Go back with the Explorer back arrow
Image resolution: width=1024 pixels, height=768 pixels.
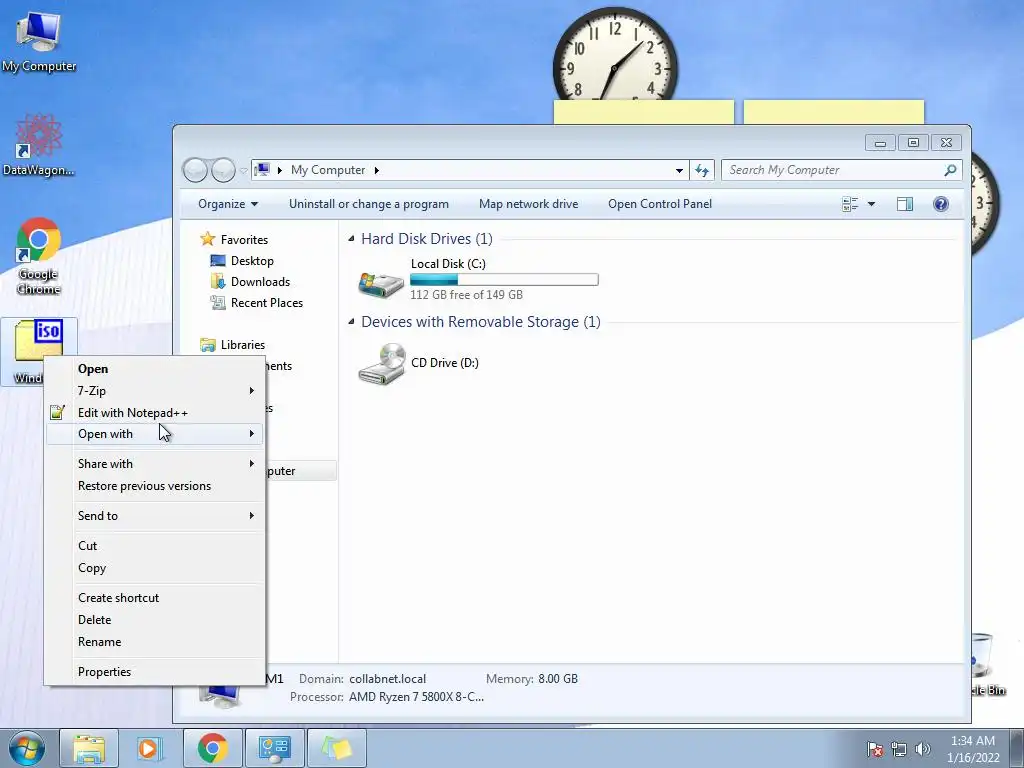195,170
